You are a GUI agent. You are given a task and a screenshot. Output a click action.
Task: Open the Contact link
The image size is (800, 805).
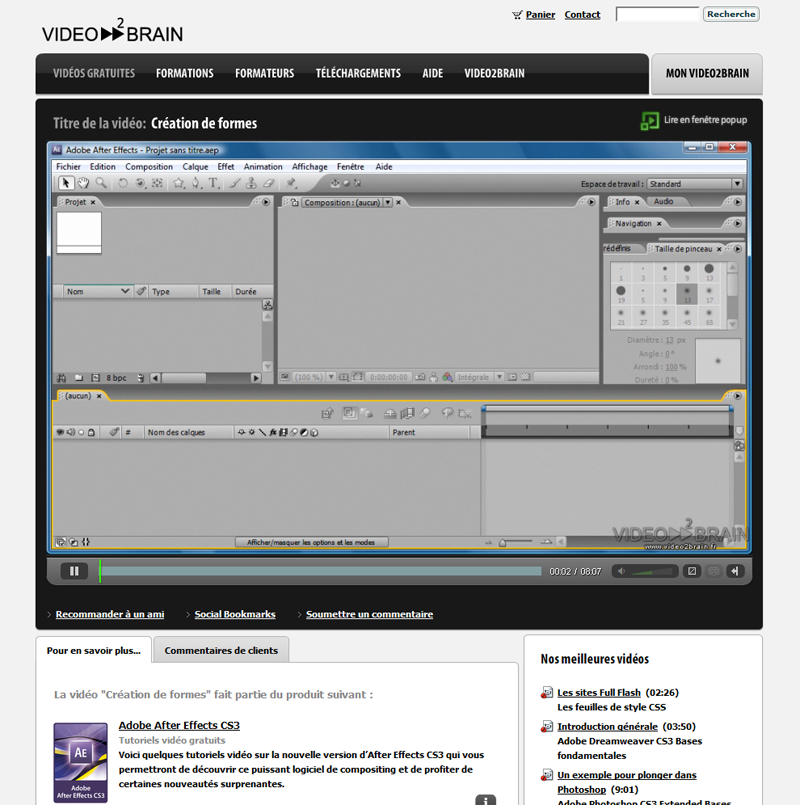point(582,15)
